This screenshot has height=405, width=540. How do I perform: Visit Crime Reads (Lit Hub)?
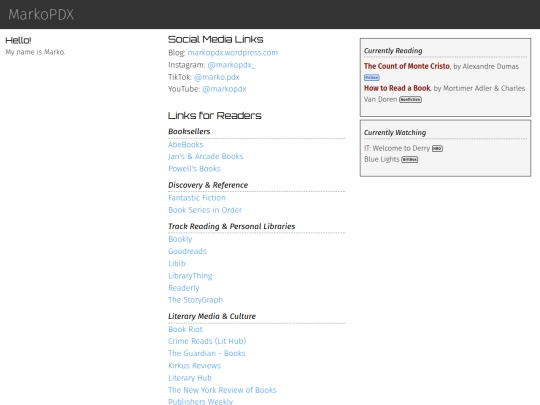(x=207, y=341)
